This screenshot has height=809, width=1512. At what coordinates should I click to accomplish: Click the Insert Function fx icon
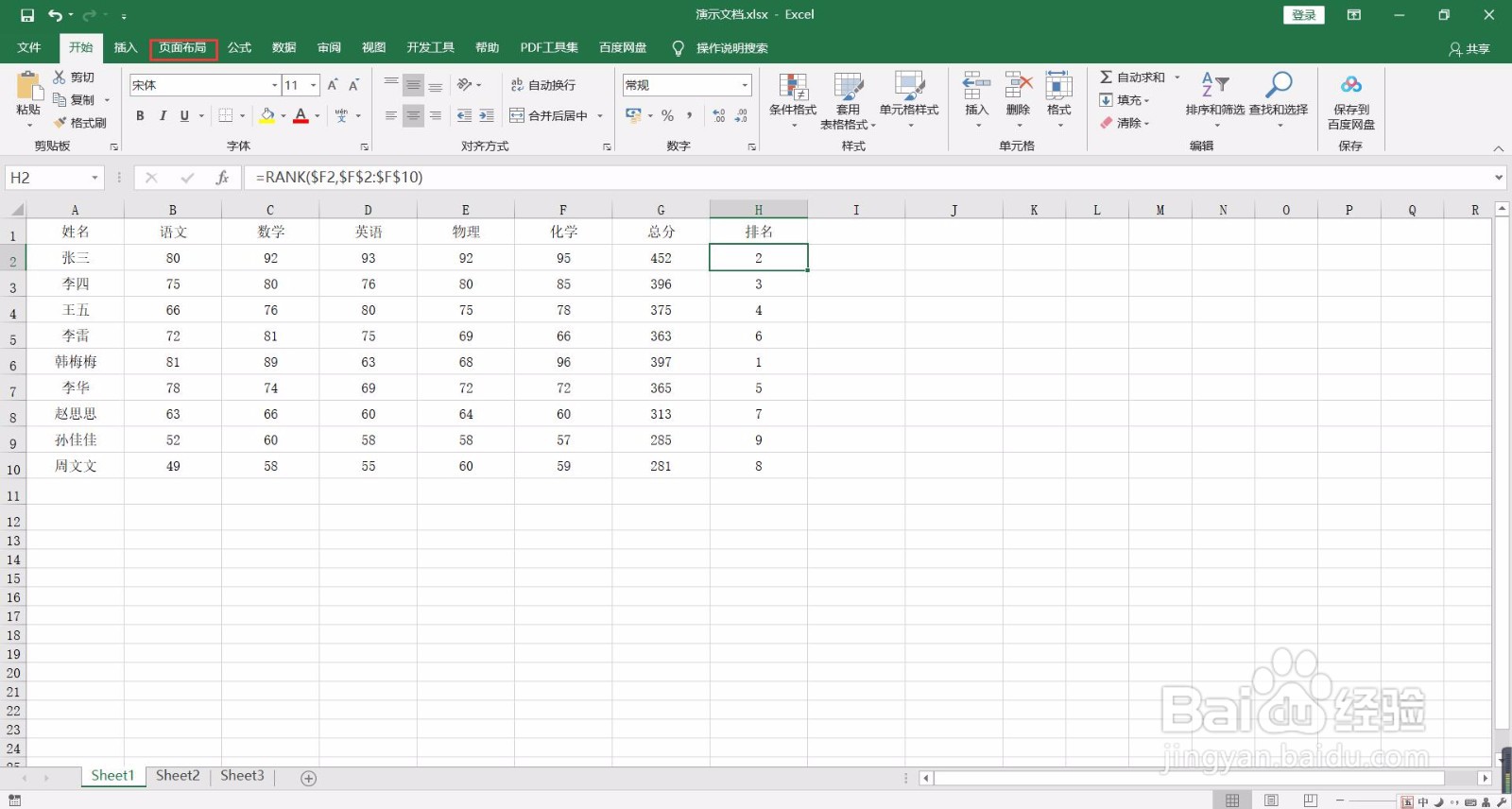tap(222, 178)
